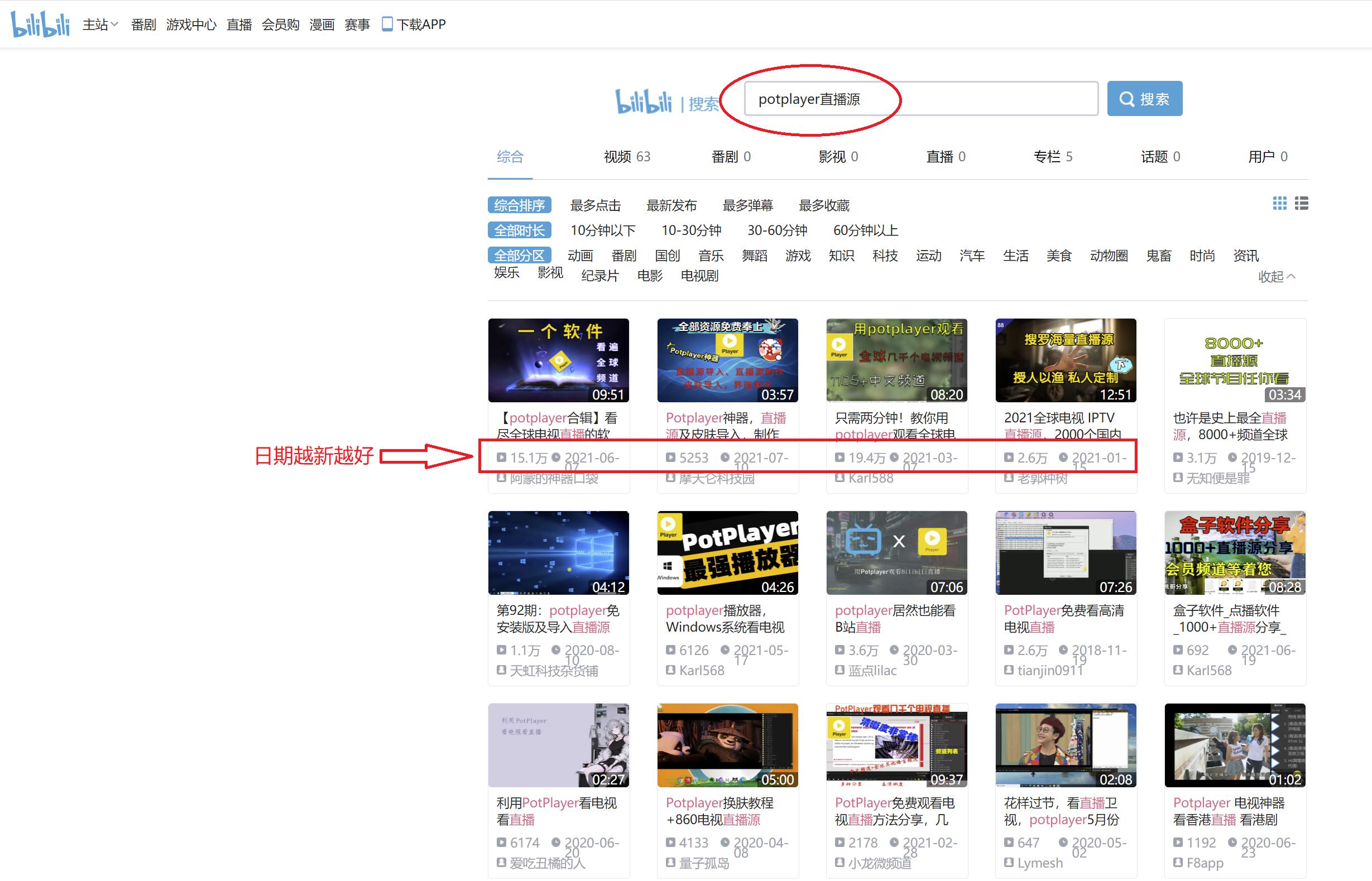Select 10分钟以下 duration filter

[602, 230]
